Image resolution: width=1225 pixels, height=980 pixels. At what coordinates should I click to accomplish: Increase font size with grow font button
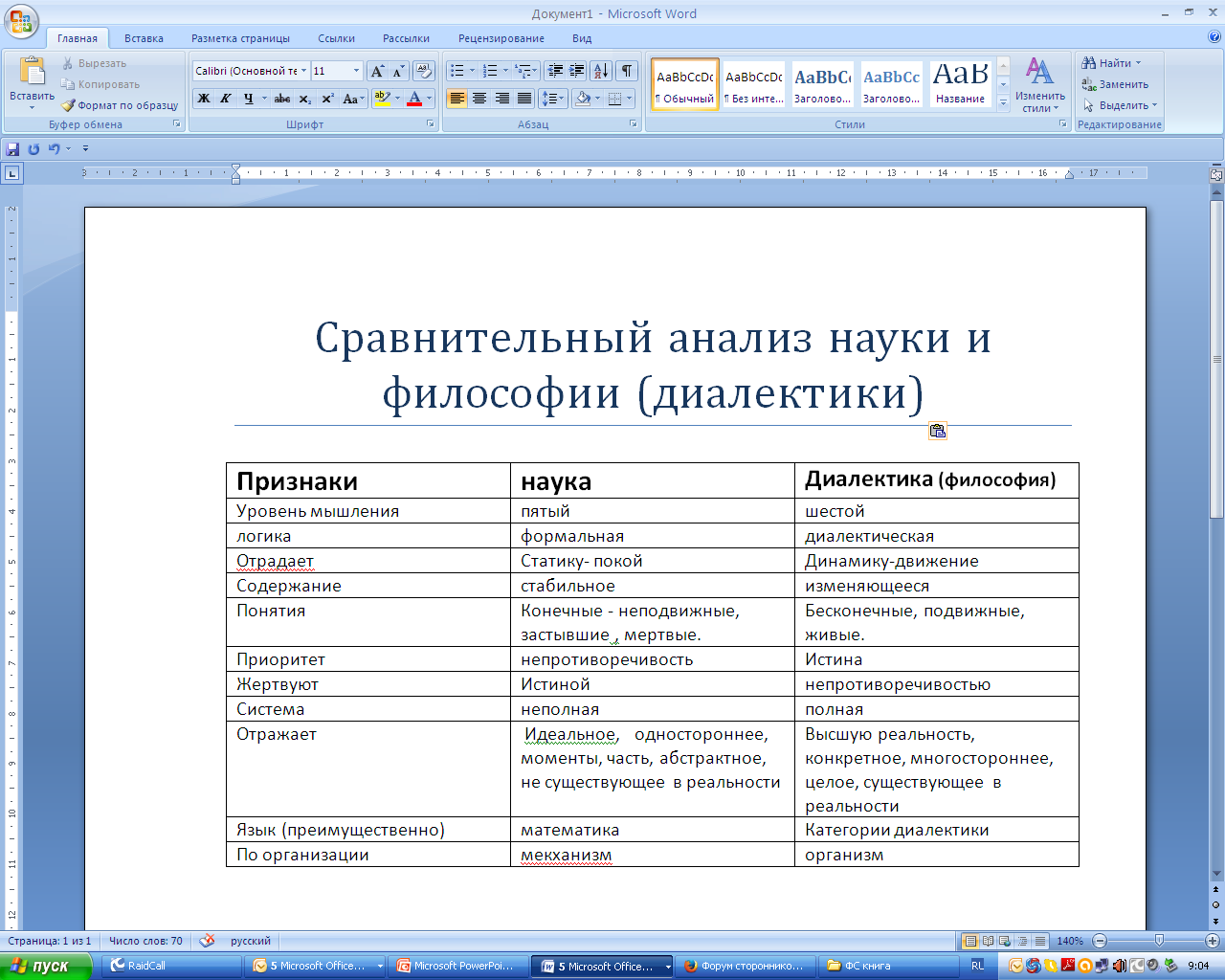tap(377, 71)
